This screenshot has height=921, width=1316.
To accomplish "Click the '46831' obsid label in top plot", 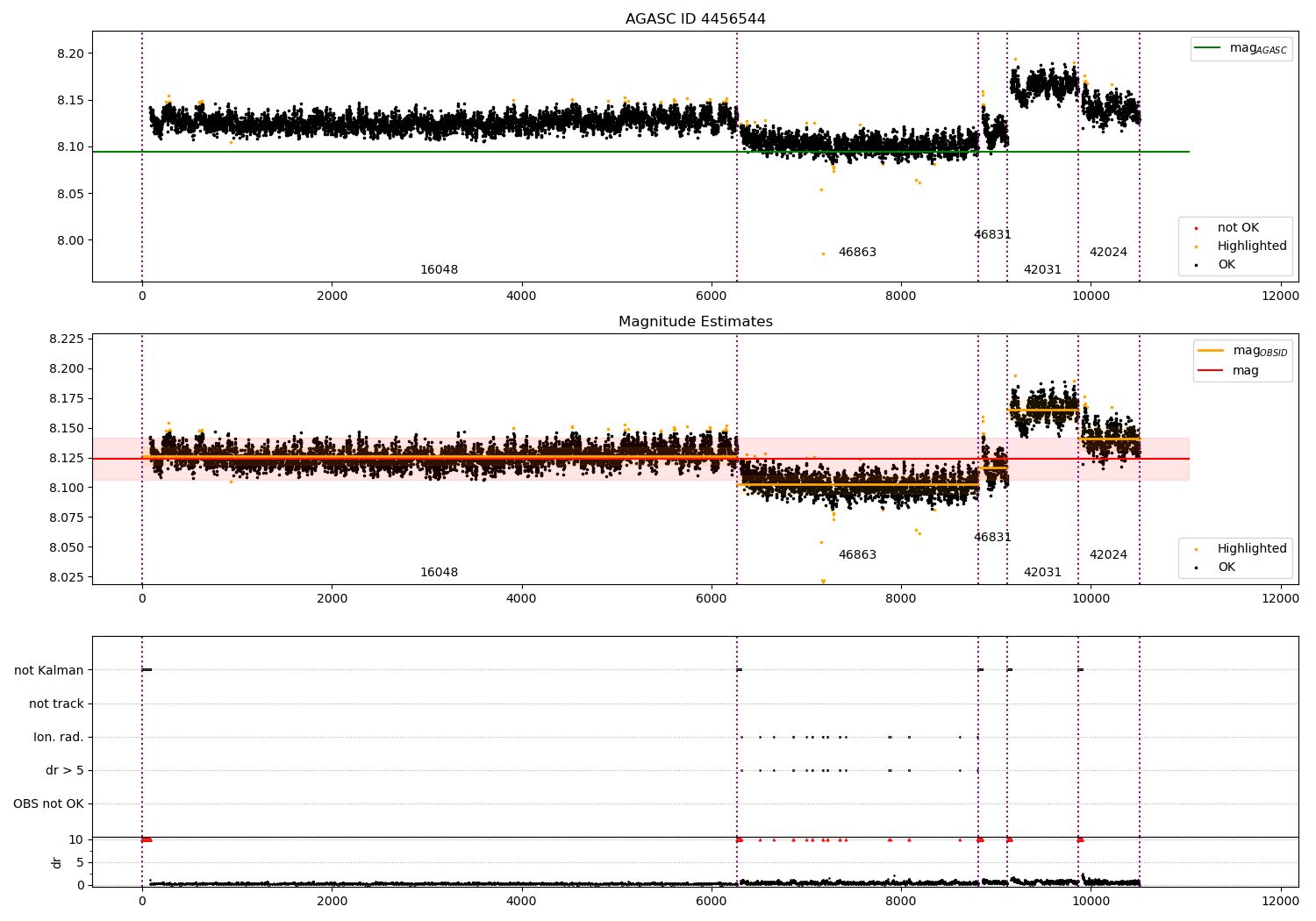I will (992, 234).
